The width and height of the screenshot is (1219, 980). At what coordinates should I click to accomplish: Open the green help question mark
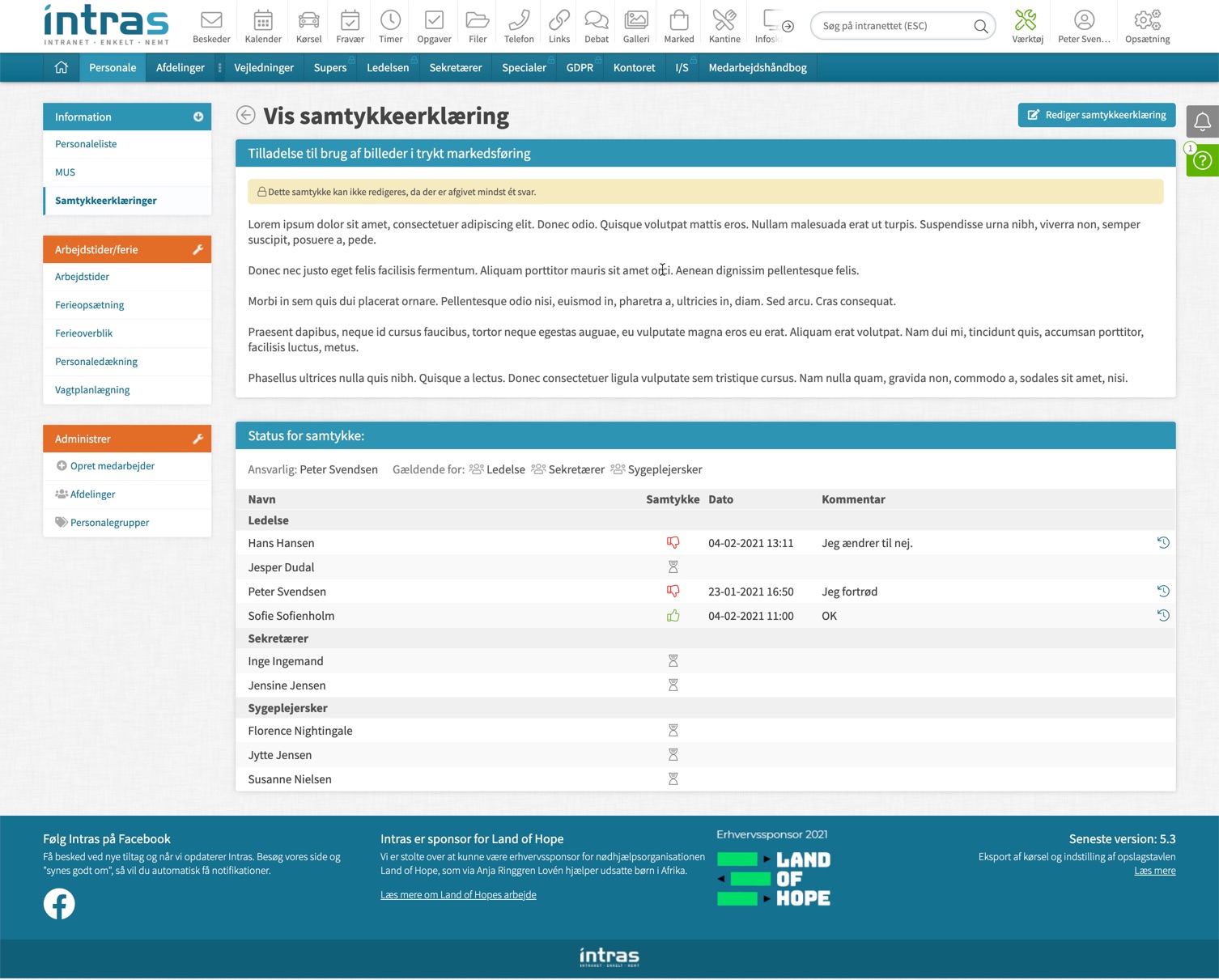click(1202, 161)
